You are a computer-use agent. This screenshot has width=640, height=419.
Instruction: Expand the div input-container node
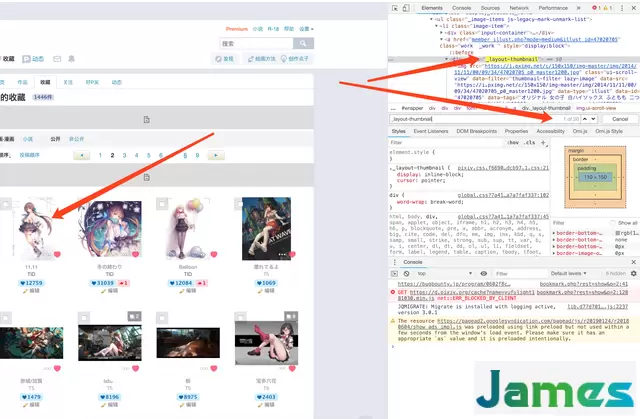(441, 33)
